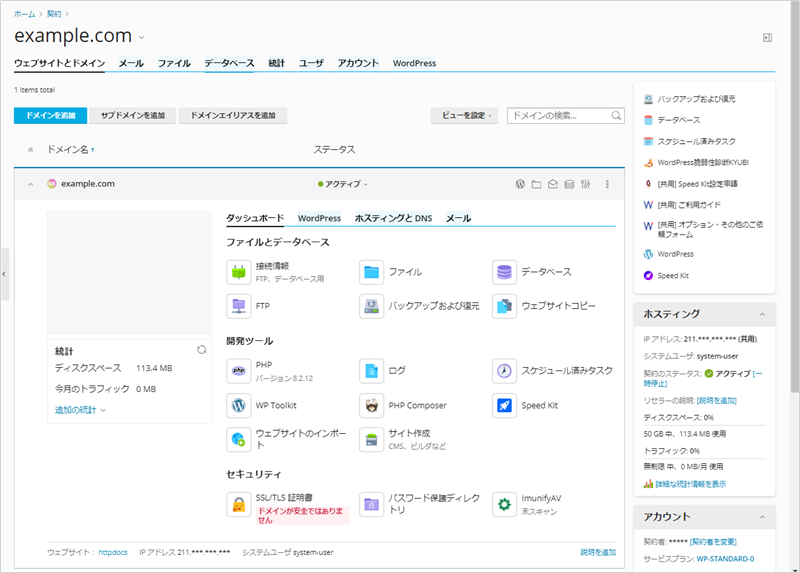Switch to the メール top tab
This screenshot has width=800, height=573.
(x=131, y=63)
